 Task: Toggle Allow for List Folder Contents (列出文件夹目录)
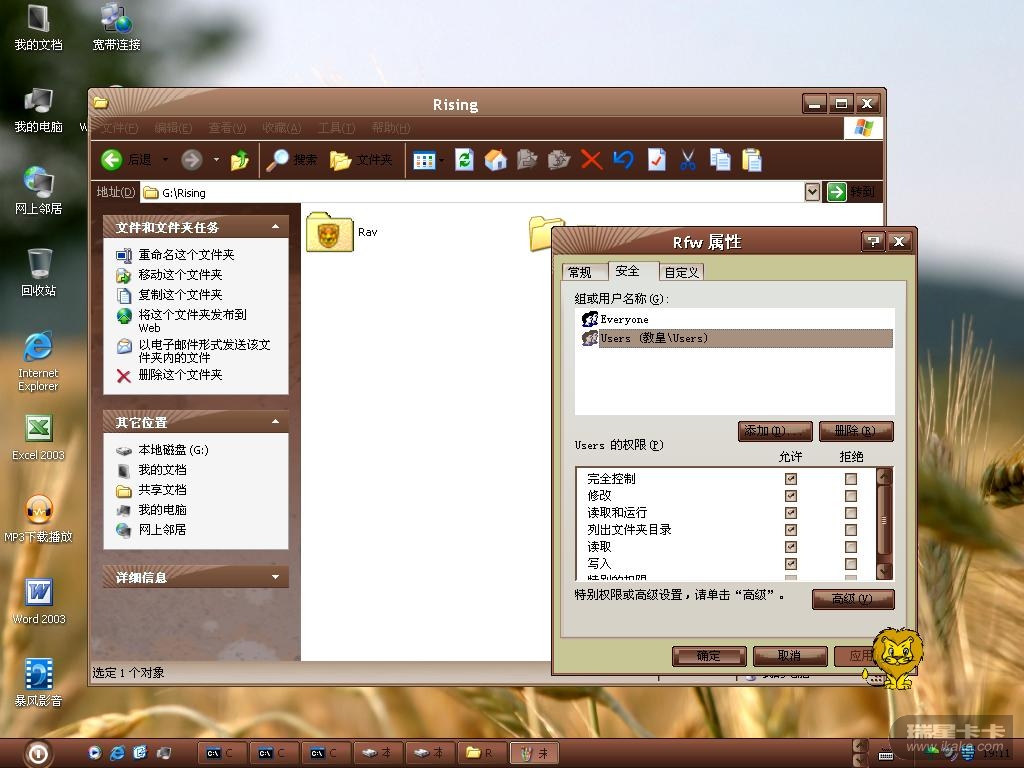[x=790, y=530]
